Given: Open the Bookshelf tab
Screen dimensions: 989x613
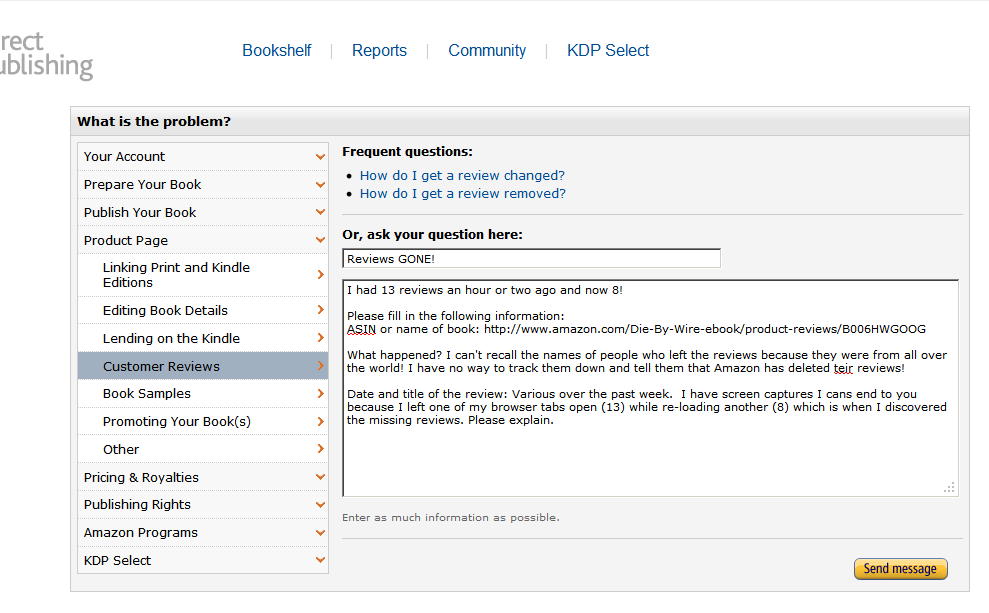Looking at the screenshot, I should 277,51.
